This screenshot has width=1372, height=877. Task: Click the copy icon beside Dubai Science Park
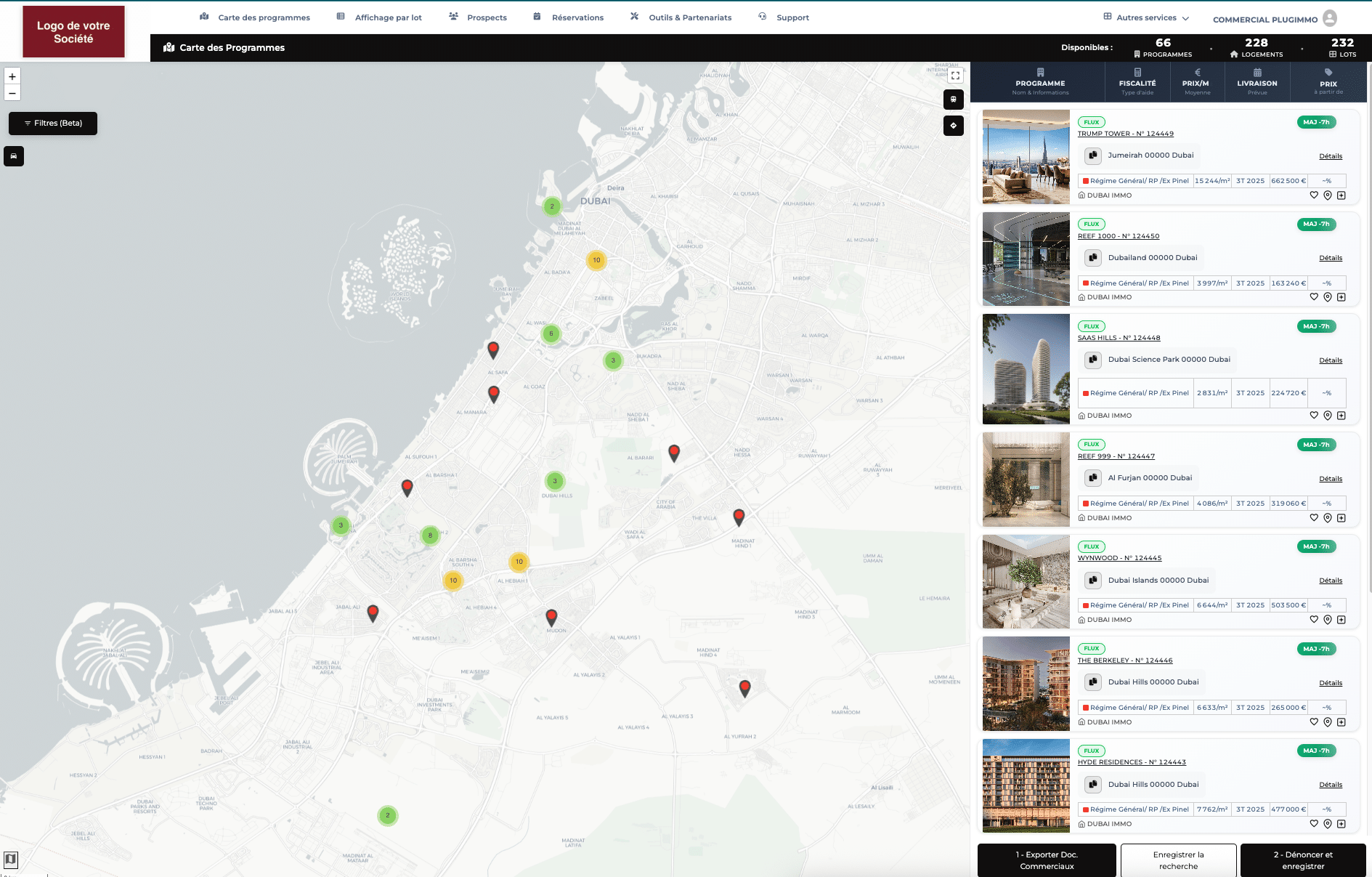pos(1093,360)
